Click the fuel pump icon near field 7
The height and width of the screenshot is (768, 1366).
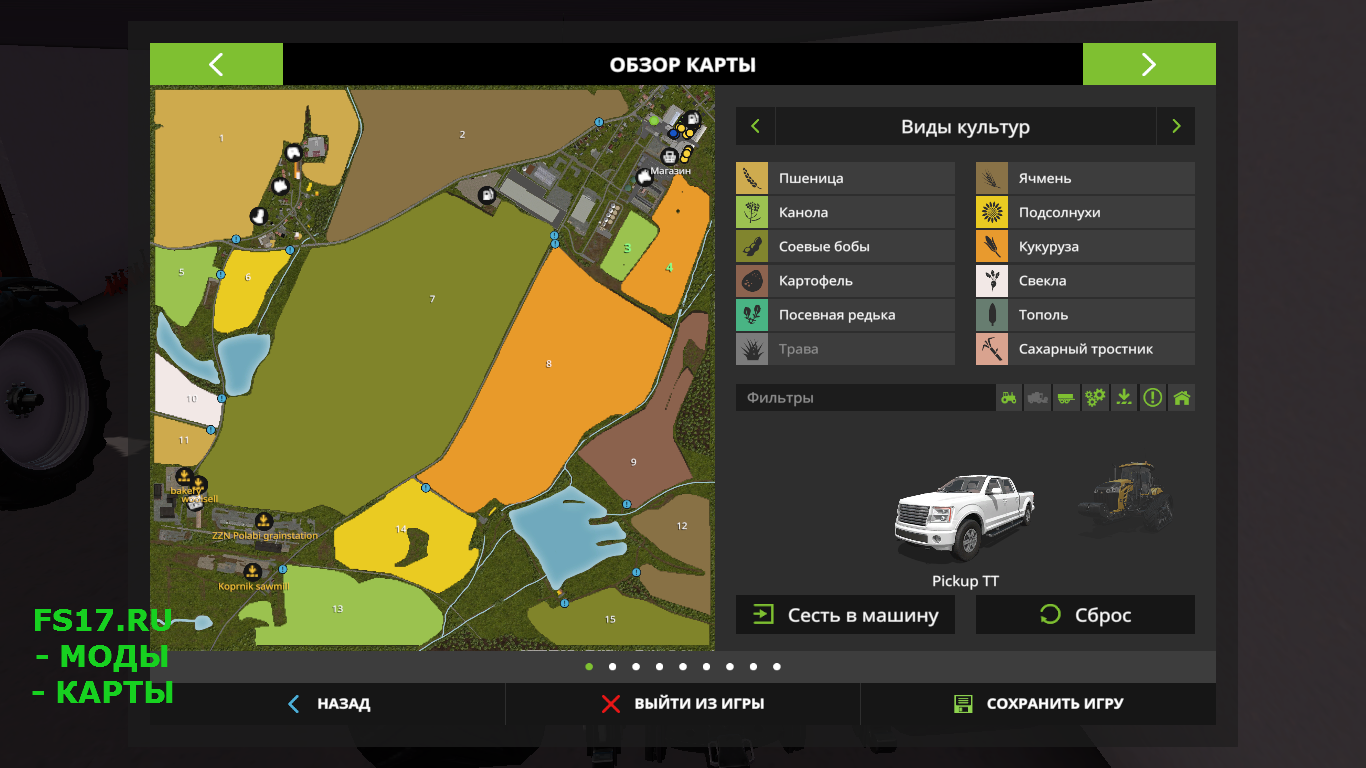pyautogui.click(x=486, y=194)
